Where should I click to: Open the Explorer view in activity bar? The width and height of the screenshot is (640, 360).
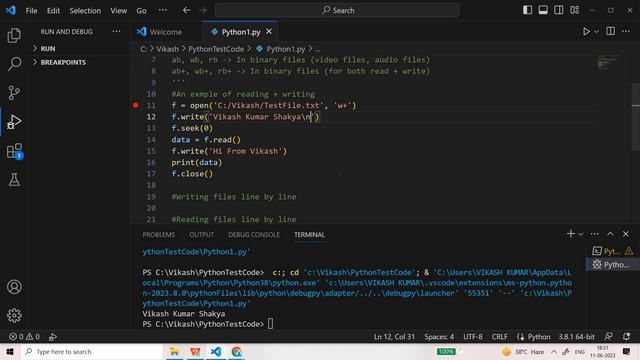(14, 36)
